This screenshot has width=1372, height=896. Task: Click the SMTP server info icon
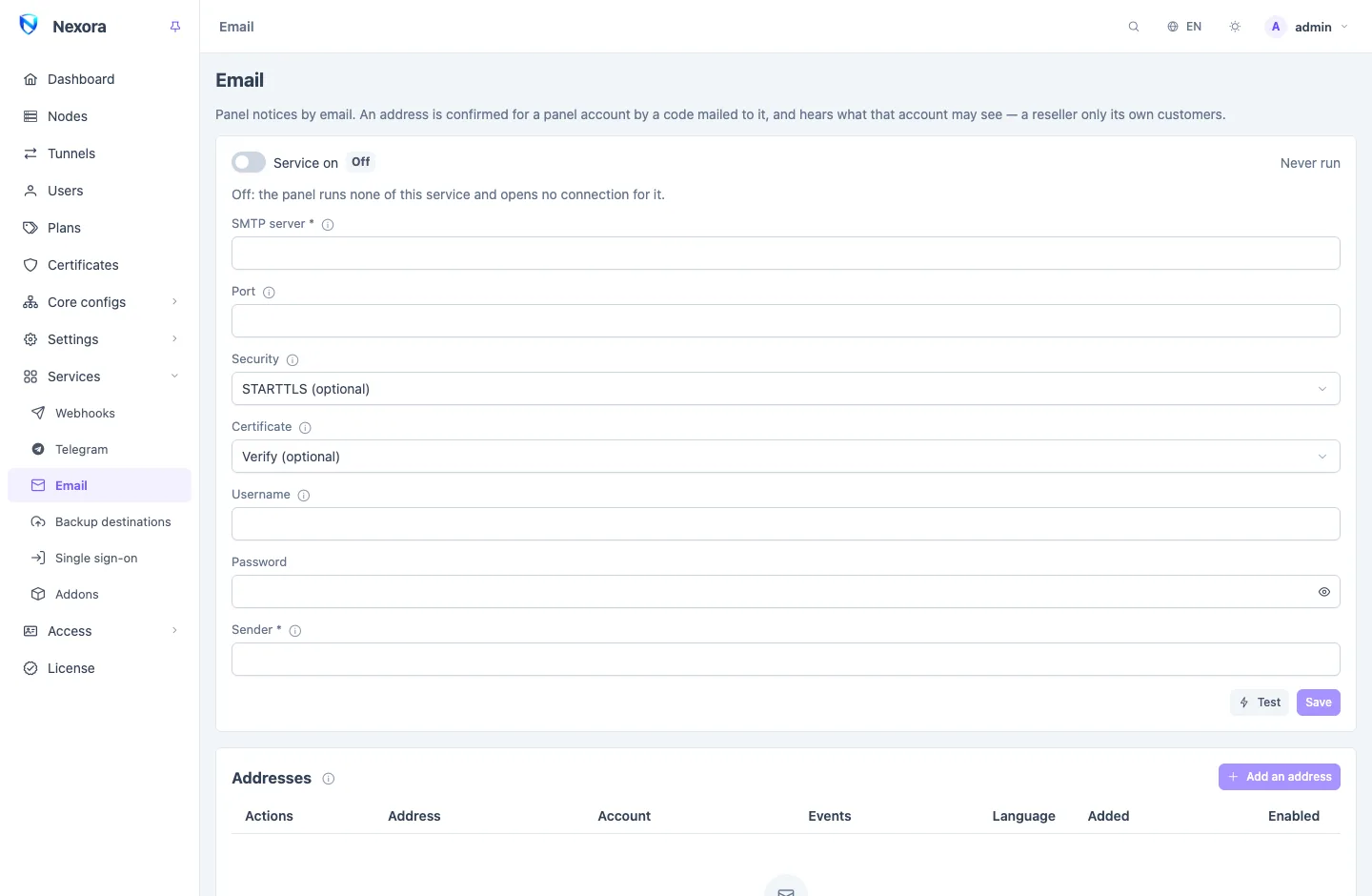tap(328, 225)
